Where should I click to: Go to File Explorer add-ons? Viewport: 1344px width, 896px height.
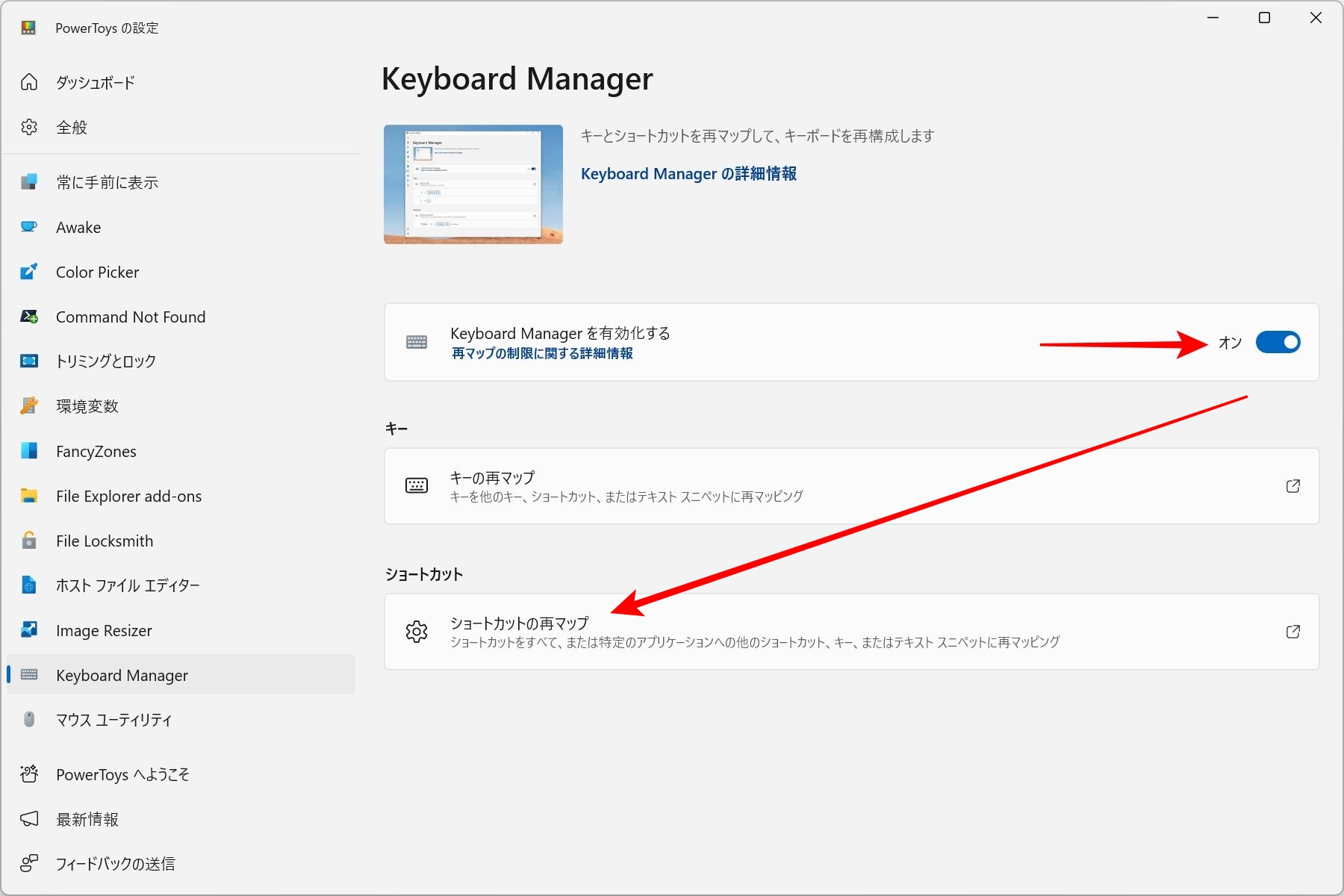click(x=181, y=496)
